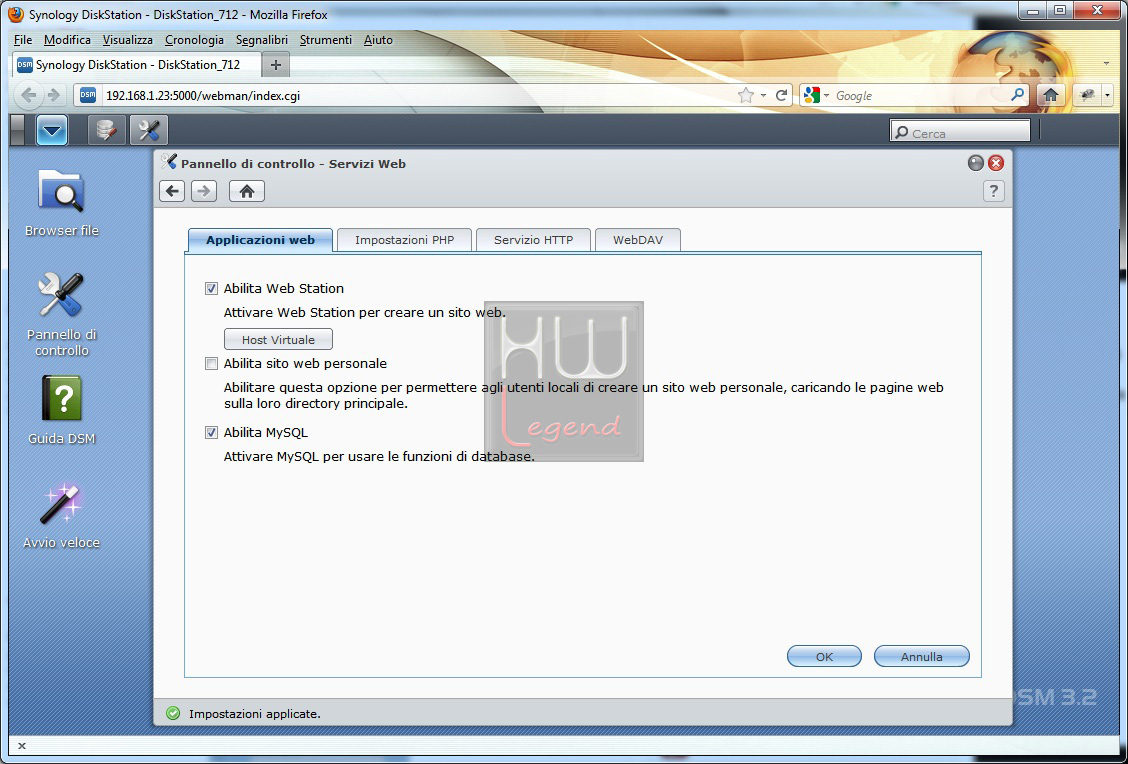Click the left edge DSM taskbar toggle
Screen dimensions: 1128x764
19,130
